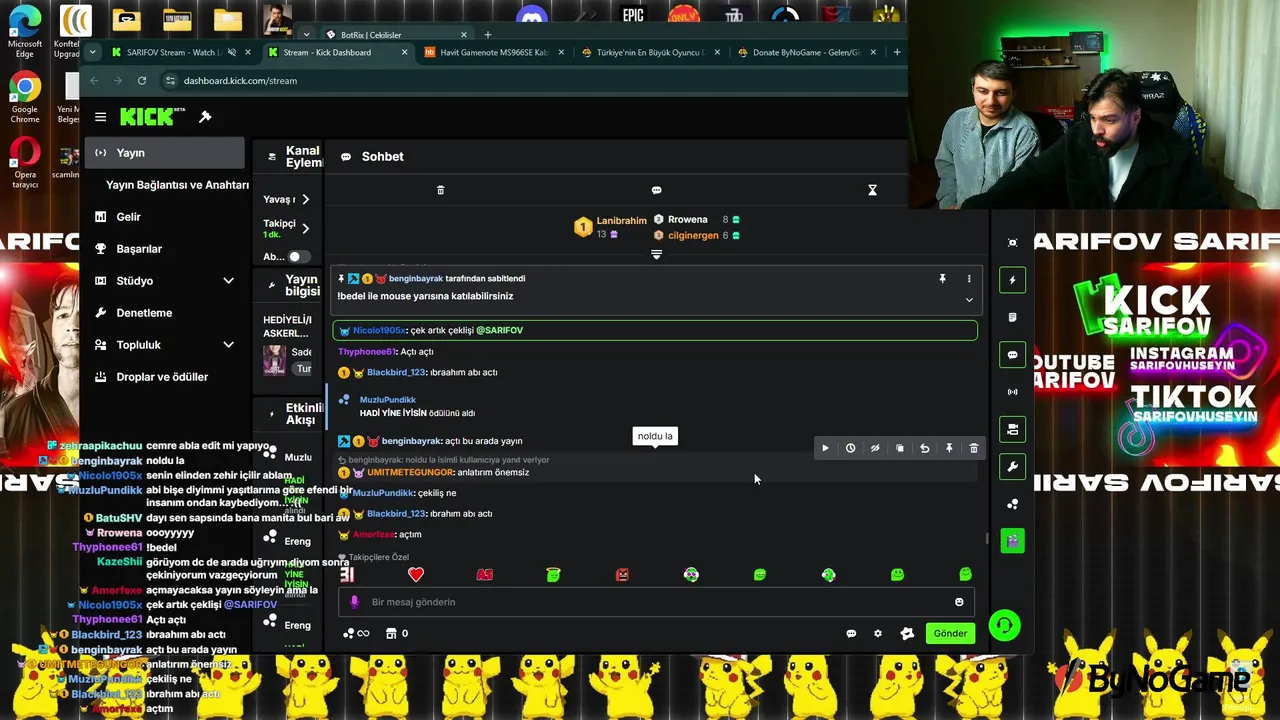The width and height of the screenshot is (1280, 720).
Task: Click the microphone icon in the message box
Action: click(354, 602)
